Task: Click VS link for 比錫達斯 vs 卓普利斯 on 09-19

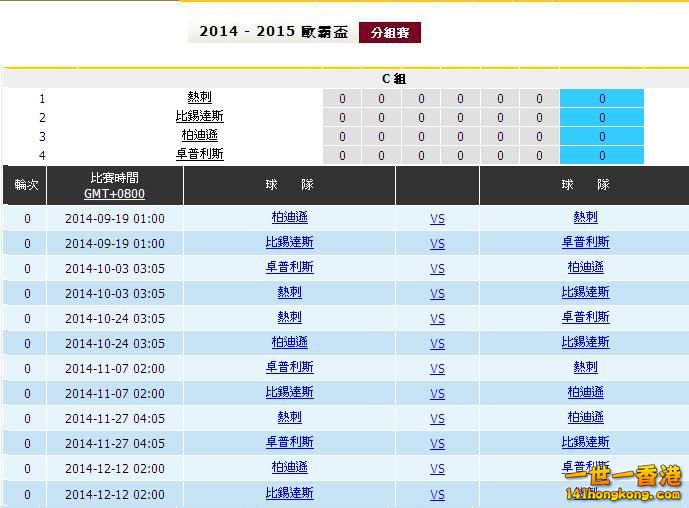Action: click(437, 244)
